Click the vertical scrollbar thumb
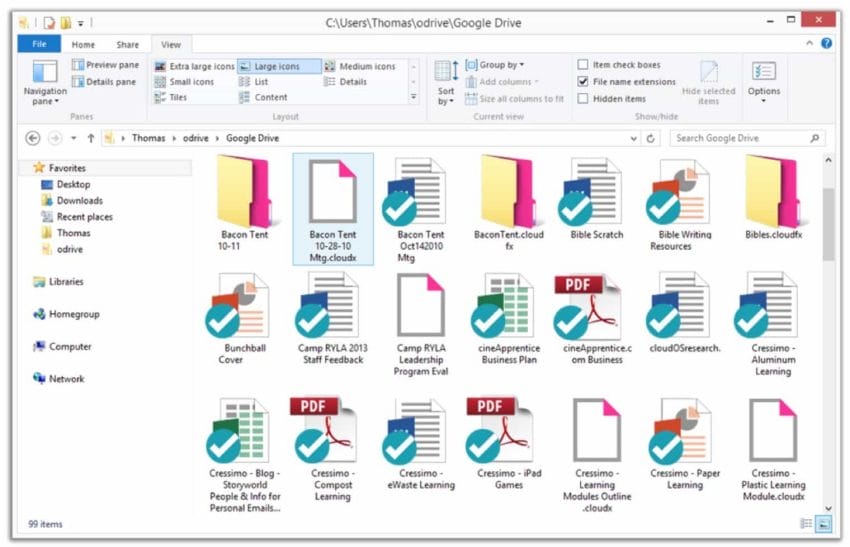The image size is (850, 547). (x=828, y=225)
